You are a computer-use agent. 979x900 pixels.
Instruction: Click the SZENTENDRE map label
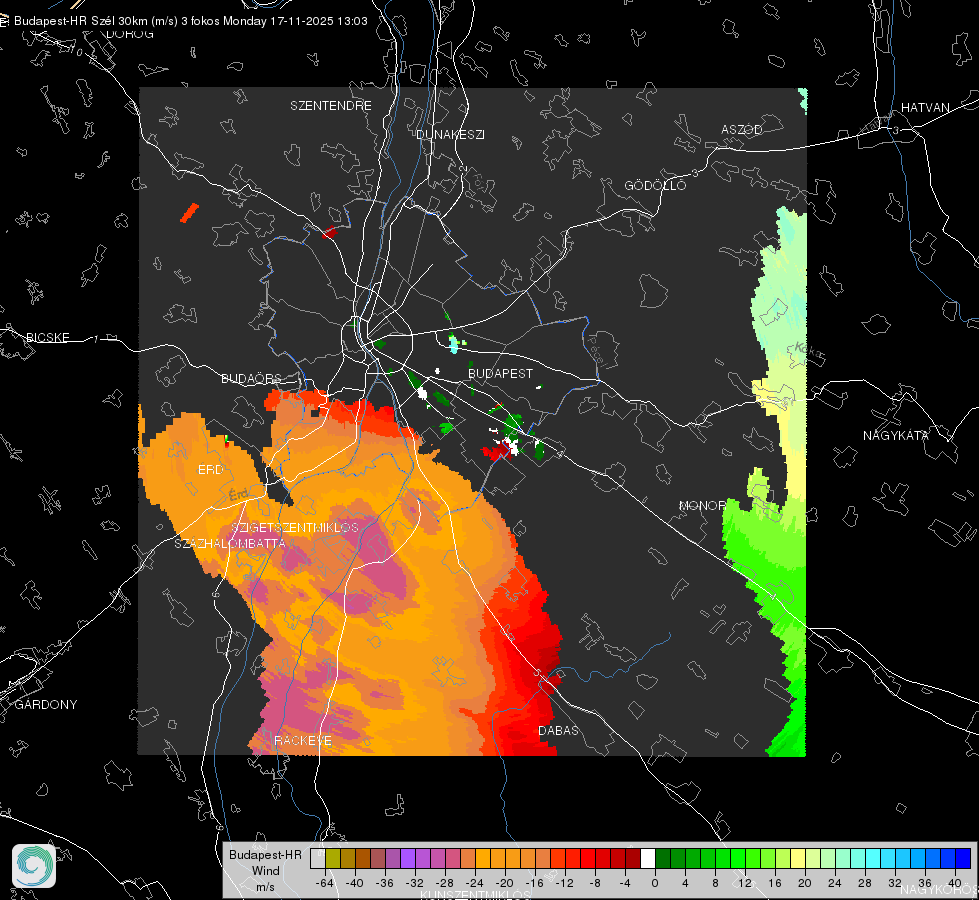tap(331, 106)
